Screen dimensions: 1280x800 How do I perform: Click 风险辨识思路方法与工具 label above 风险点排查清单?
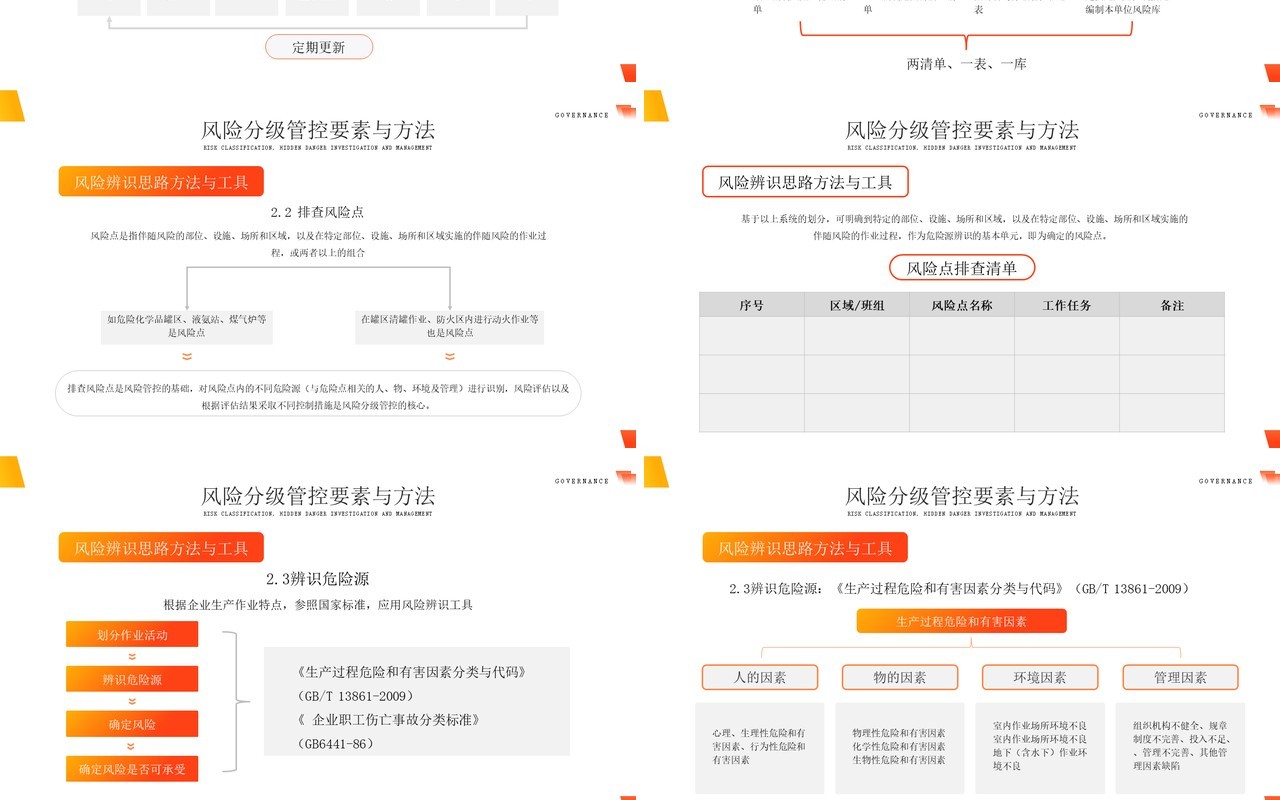[x=806, y=182]
